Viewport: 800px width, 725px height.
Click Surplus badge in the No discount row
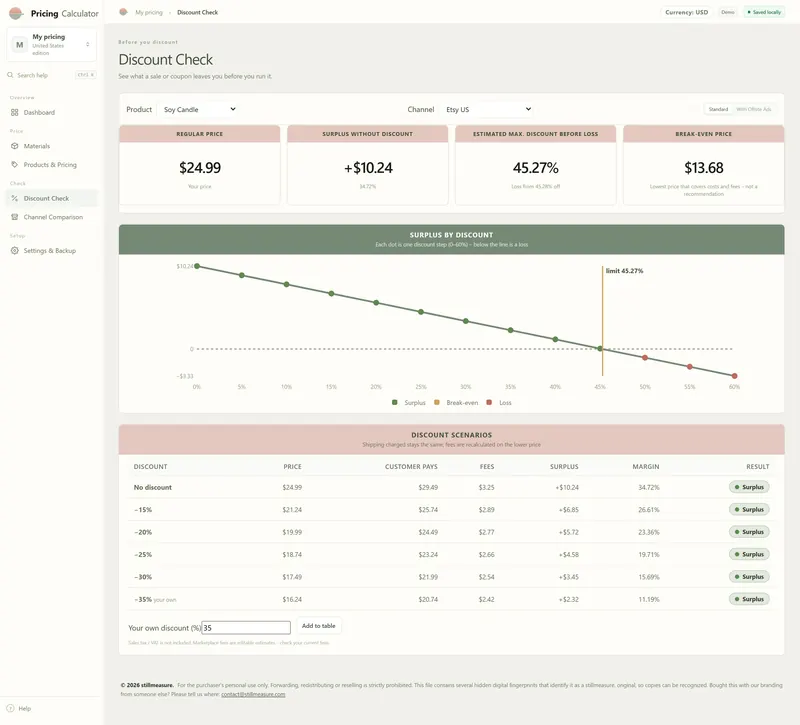point(748,487)
